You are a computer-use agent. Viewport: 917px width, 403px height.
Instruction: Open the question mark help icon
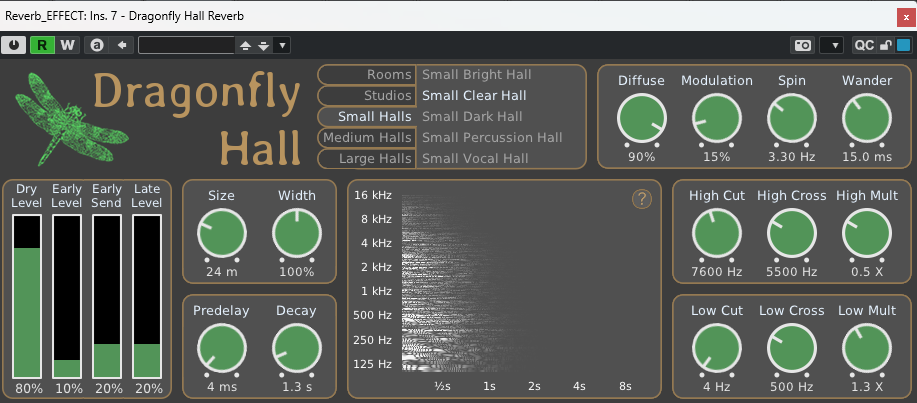point(642,199)
